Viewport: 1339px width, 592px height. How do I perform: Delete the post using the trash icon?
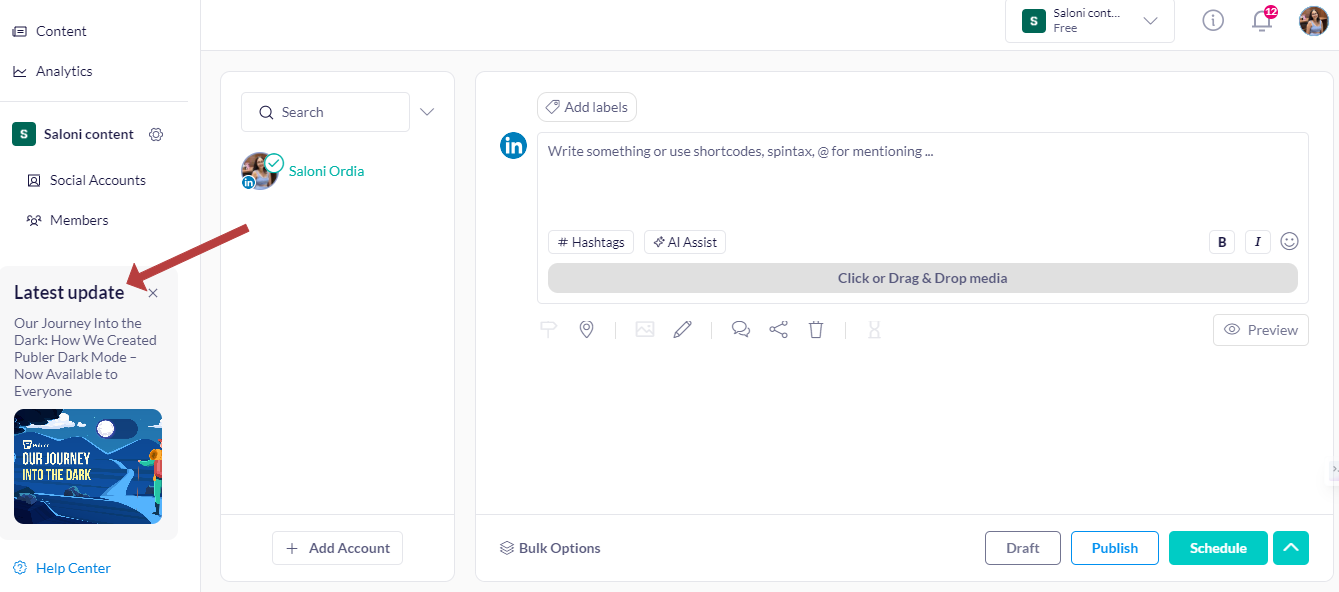point(816,329)
